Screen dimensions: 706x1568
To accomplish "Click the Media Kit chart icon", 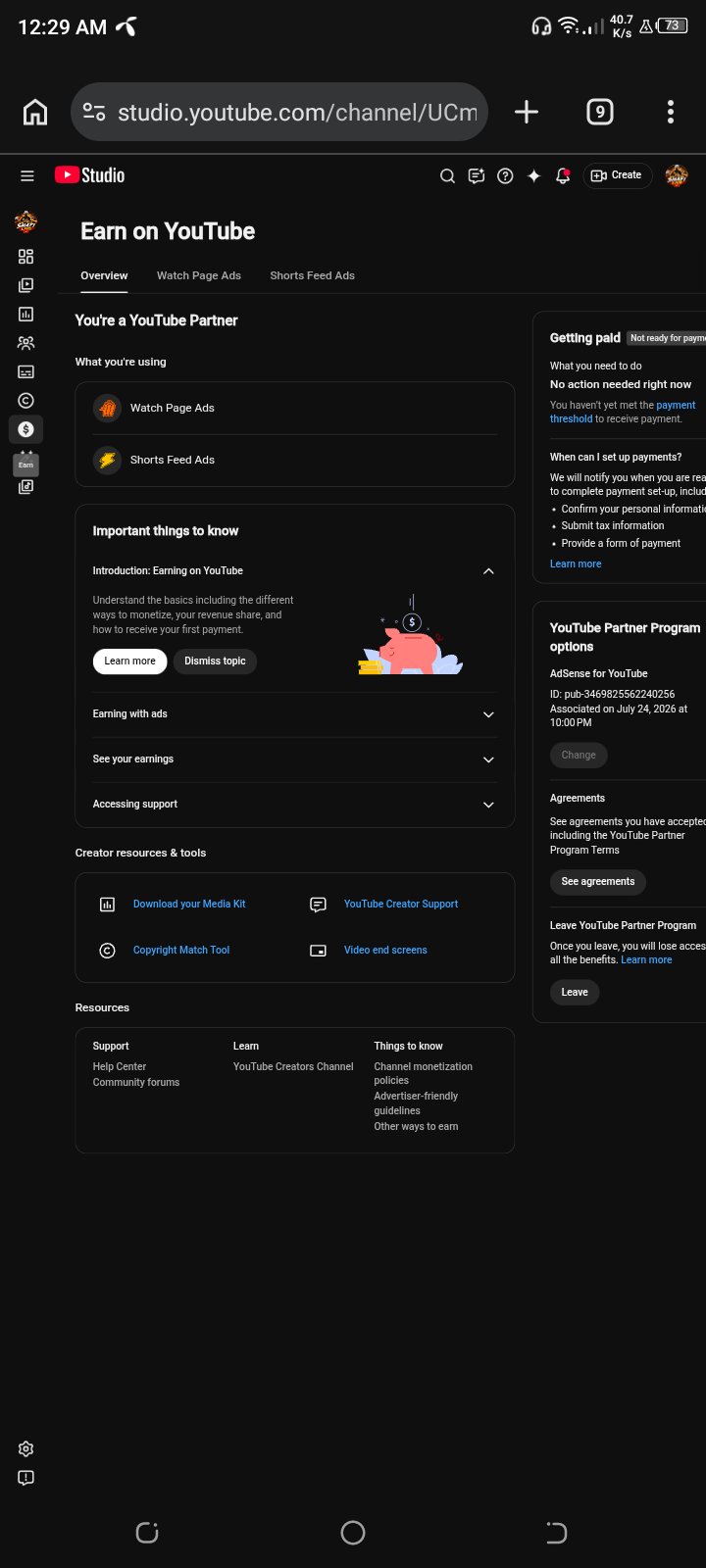I will (x=108, y=905).
